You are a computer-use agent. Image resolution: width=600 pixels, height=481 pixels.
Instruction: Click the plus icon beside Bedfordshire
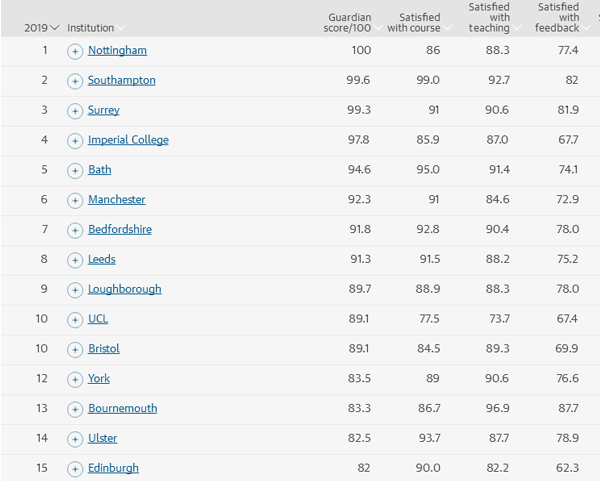tap(75, 230)
